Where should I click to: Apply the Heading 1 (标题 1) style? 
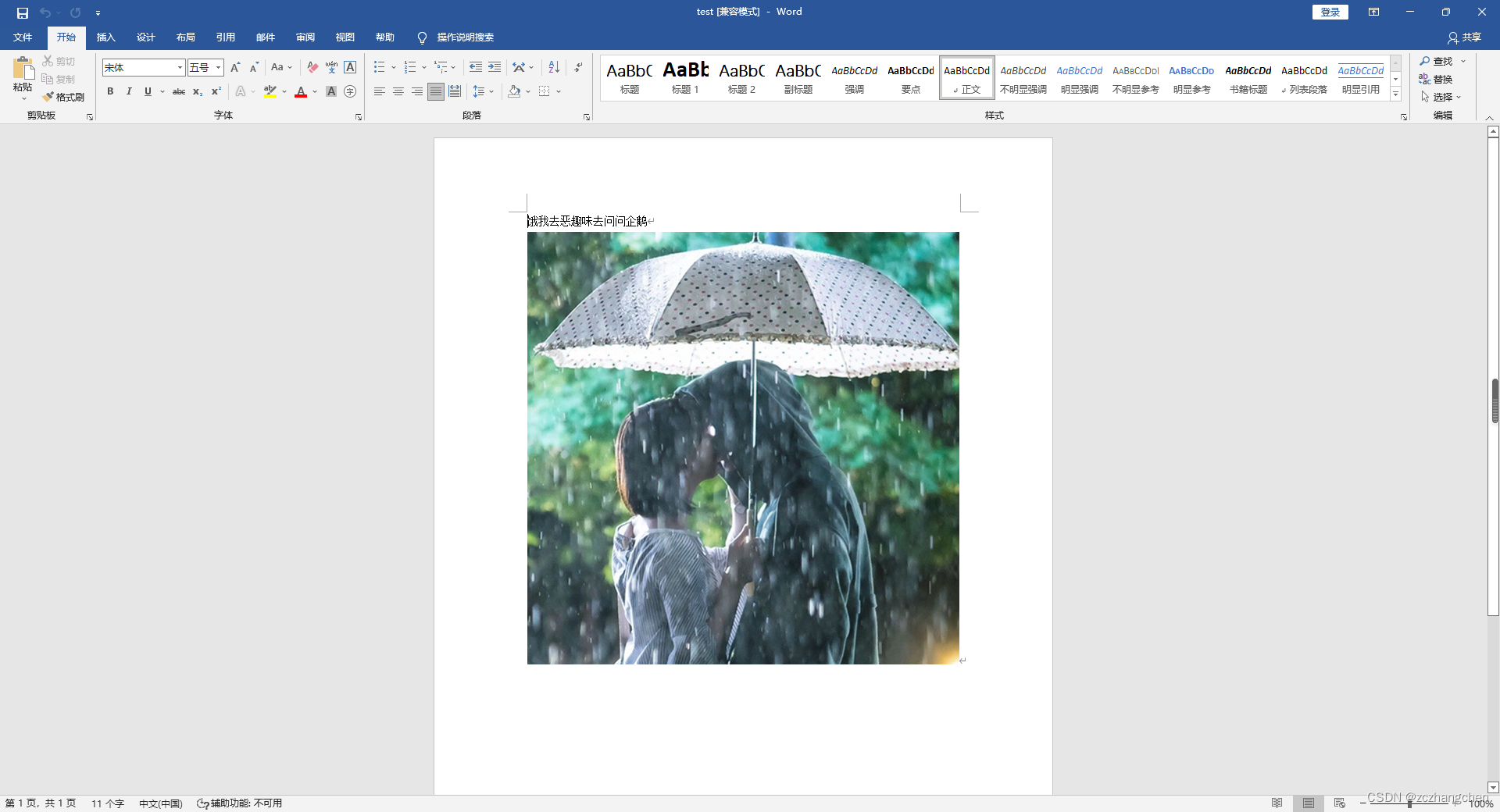(685, 77)
